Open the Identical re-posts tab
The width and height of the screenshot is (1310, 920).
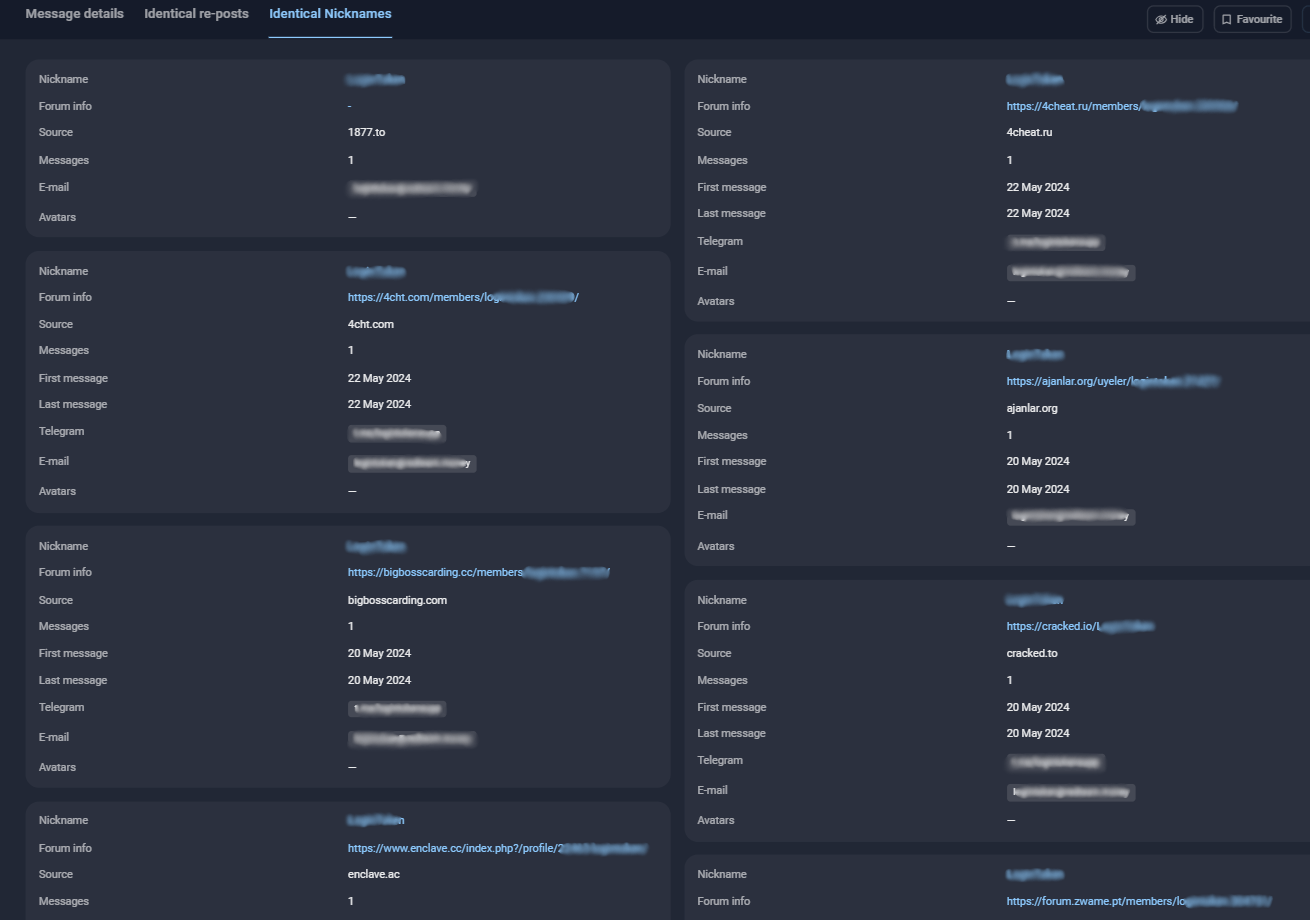point(196,13)
